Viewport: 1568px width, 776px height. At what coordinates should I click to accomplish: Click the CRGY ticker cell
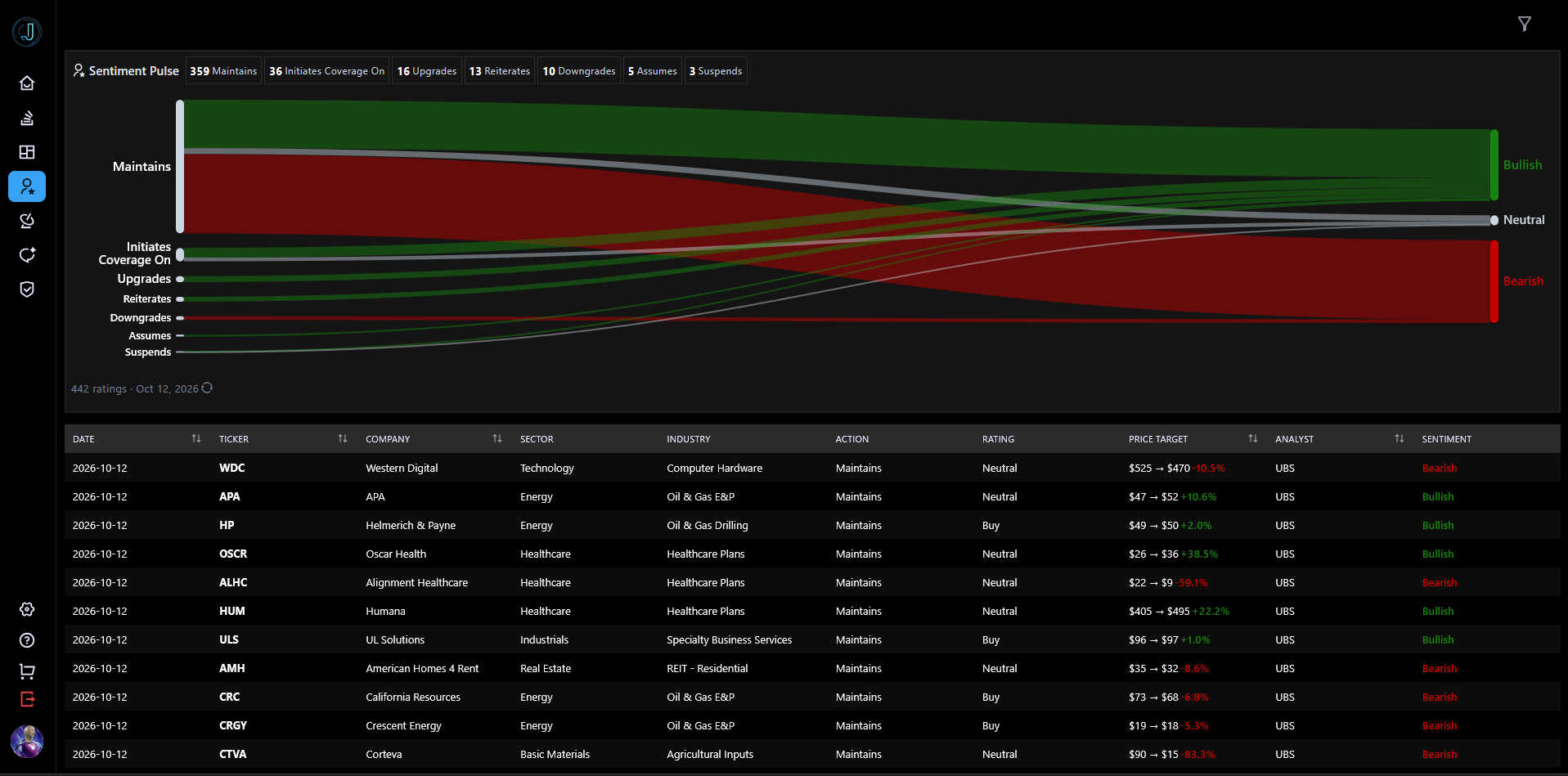point(233,725)
